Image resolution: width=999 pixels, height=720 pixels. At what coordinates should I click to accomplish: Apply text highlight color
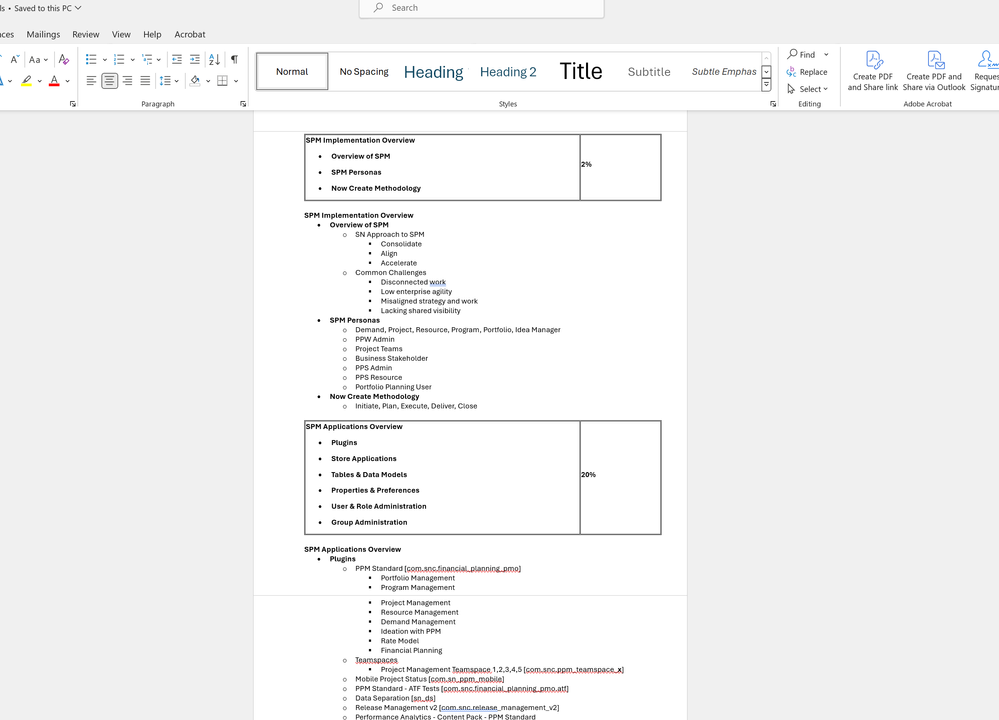[27, 80]
